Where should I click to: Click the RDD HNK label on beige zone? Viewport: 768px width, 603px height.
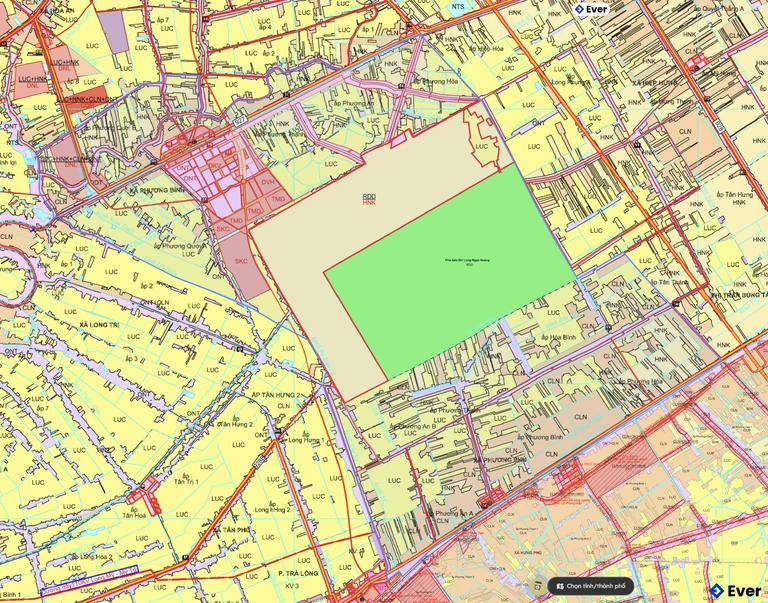click(369, 200)
